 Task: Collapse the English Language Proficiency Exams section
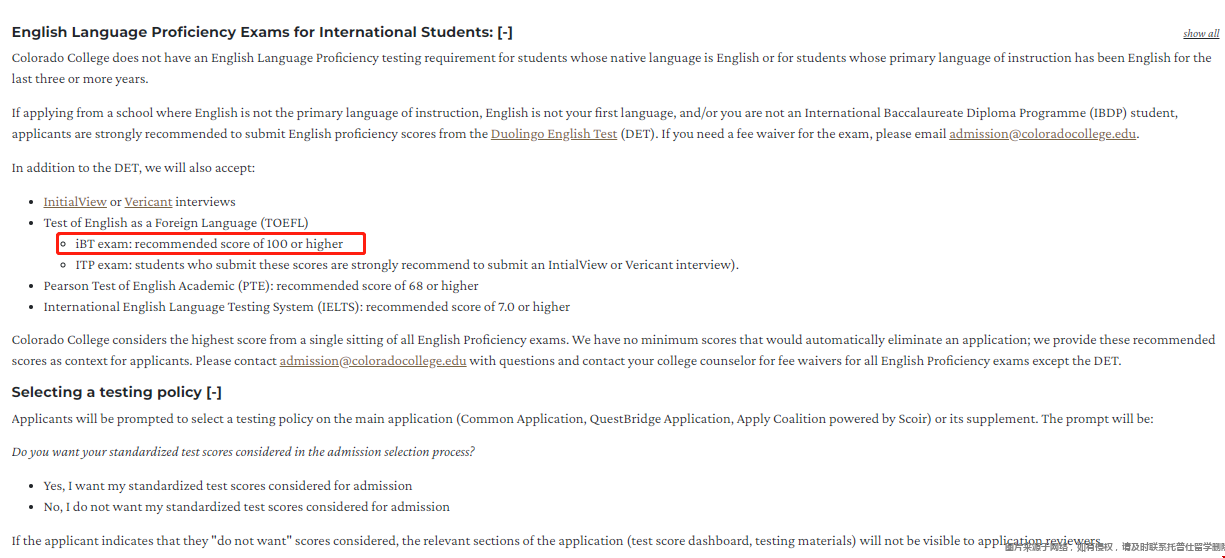click(x=505, y=32)
